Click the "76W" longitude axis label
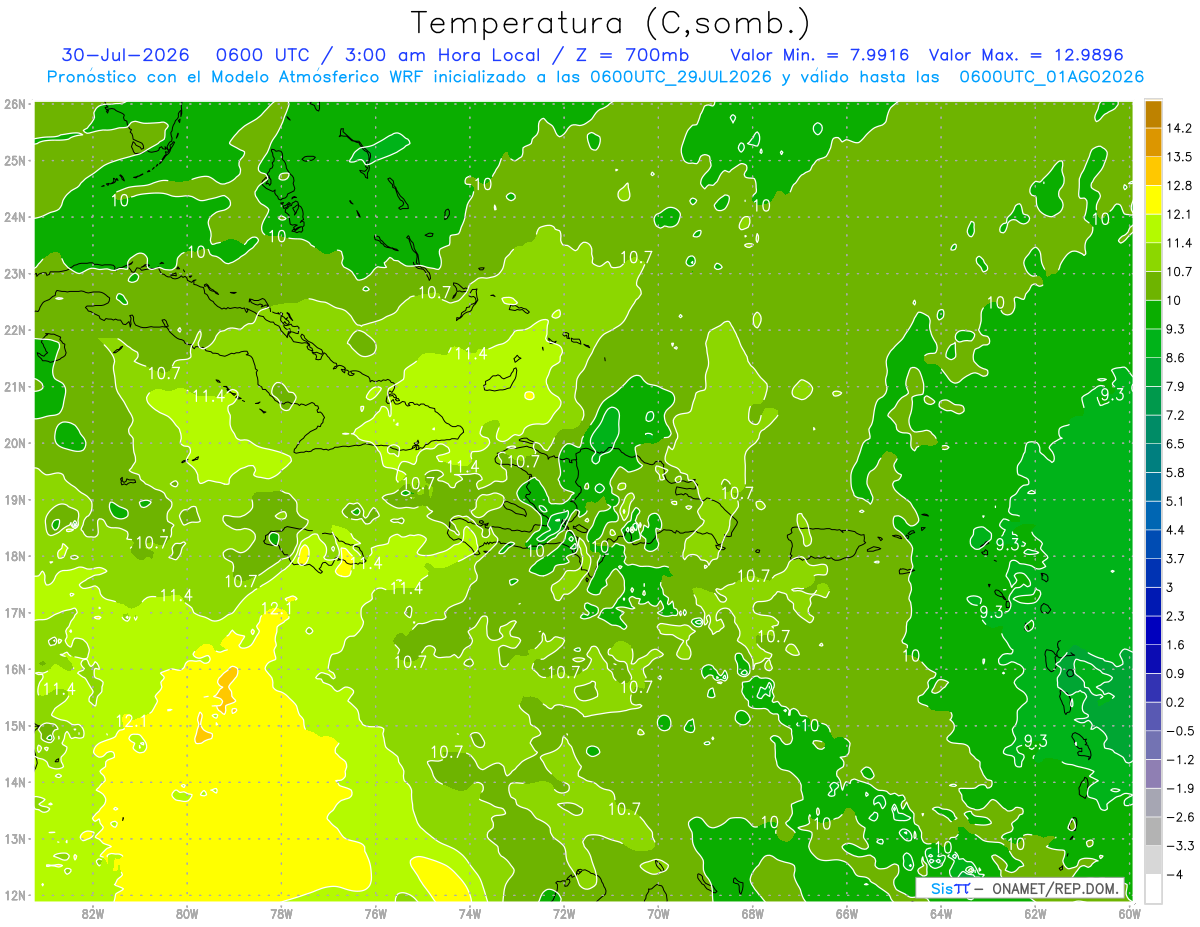1200x927 pixels. point(375,913)
